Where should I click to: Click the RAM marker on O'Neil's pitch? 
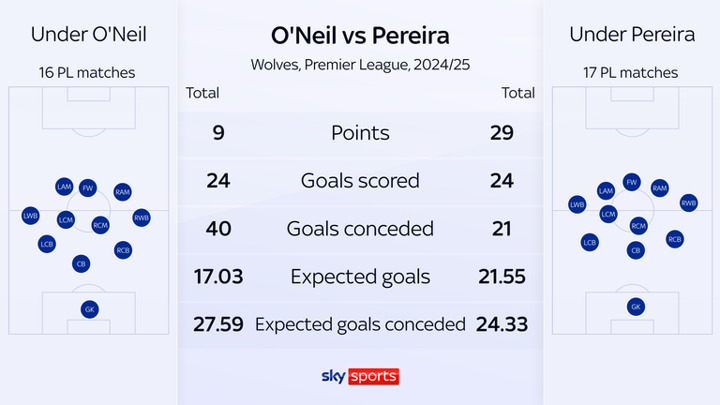[x=122, y=191]
